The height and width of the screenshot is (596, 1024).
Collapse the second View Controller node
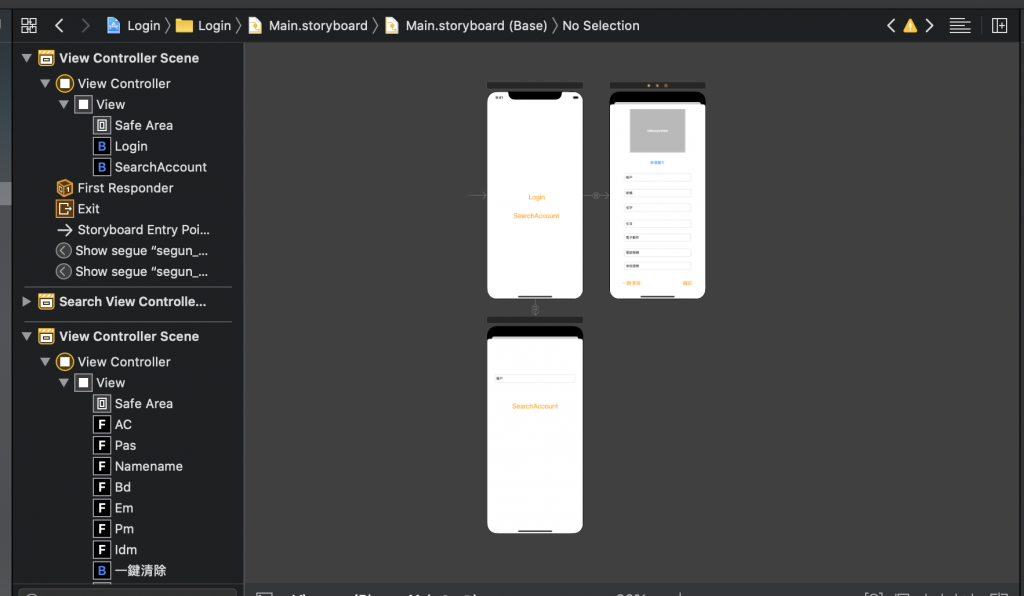(45, 362)
